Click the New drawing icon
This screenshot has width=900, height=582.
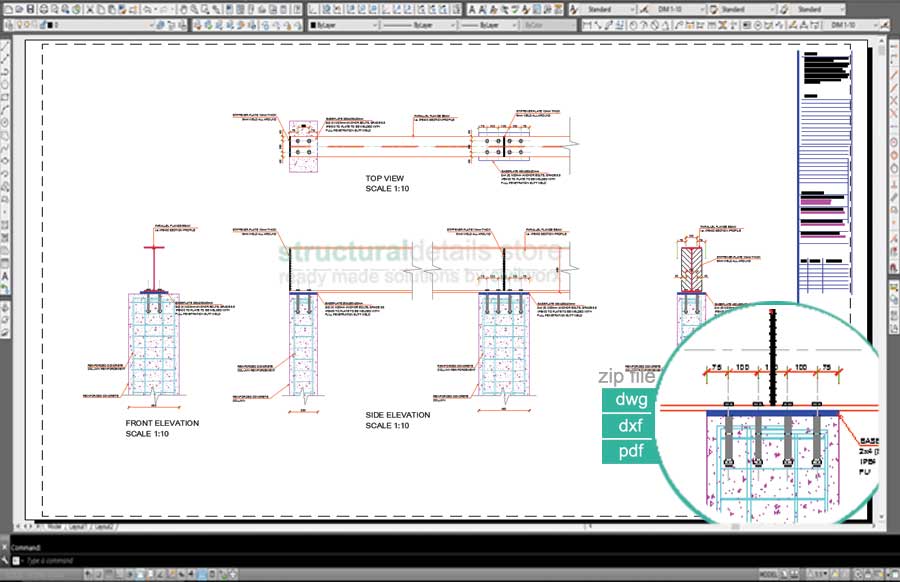7,8
